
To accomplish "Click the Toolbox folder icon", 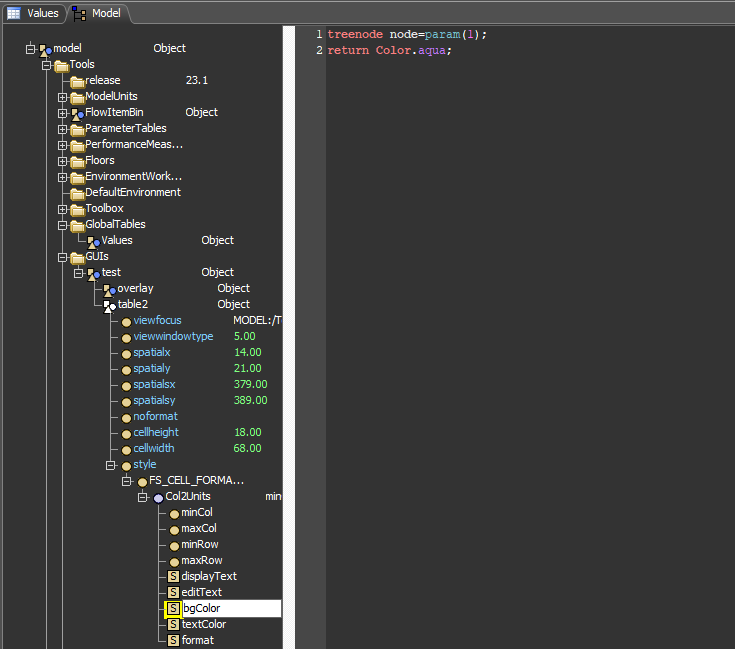I will (x=77, y=209).
